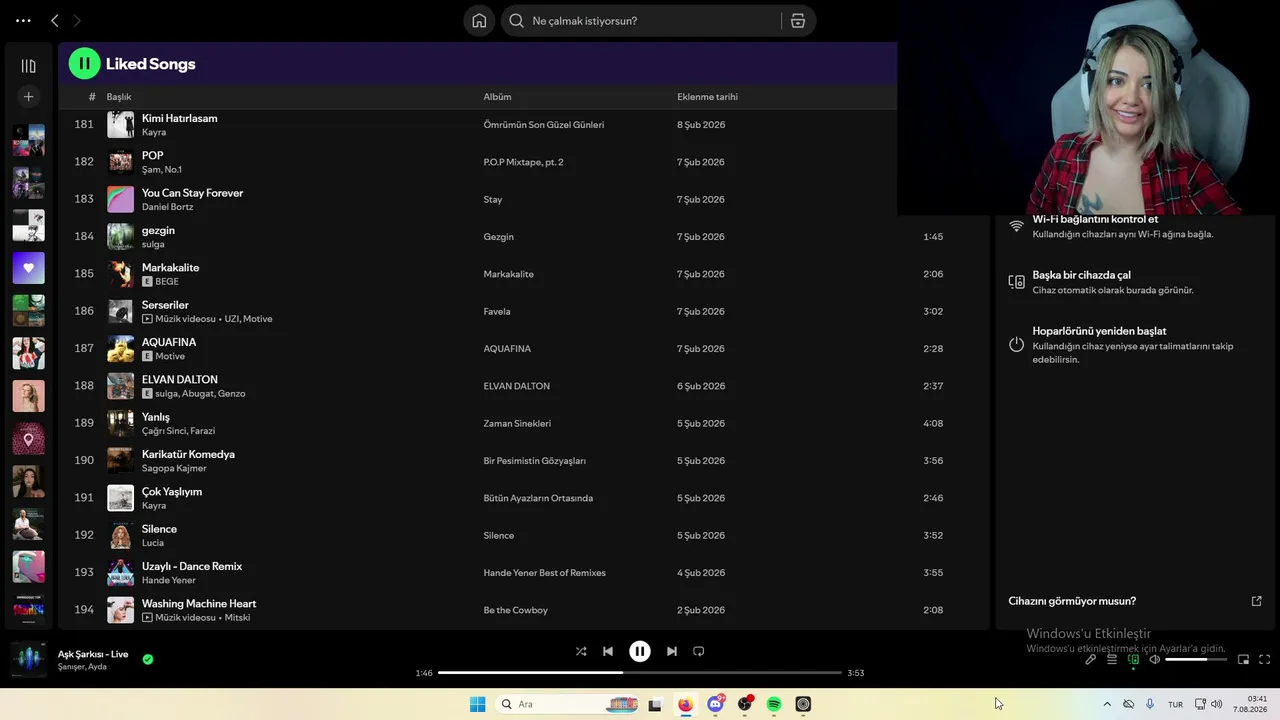Open the taskbar clock and date
Screen dimensions: 1280x720
[1250, 704]
